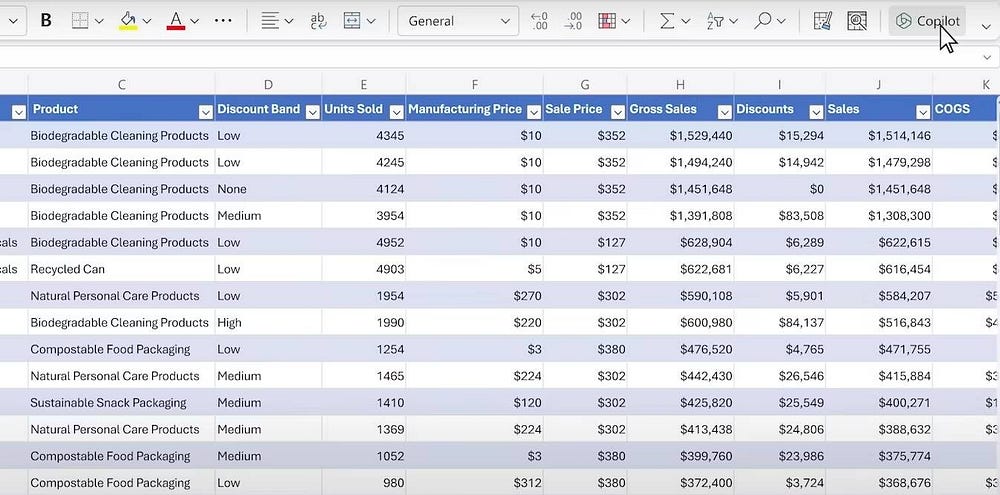This screenshot has width=1000, height=495.
Task: Open Sale Price column filter
Action: 618,112
